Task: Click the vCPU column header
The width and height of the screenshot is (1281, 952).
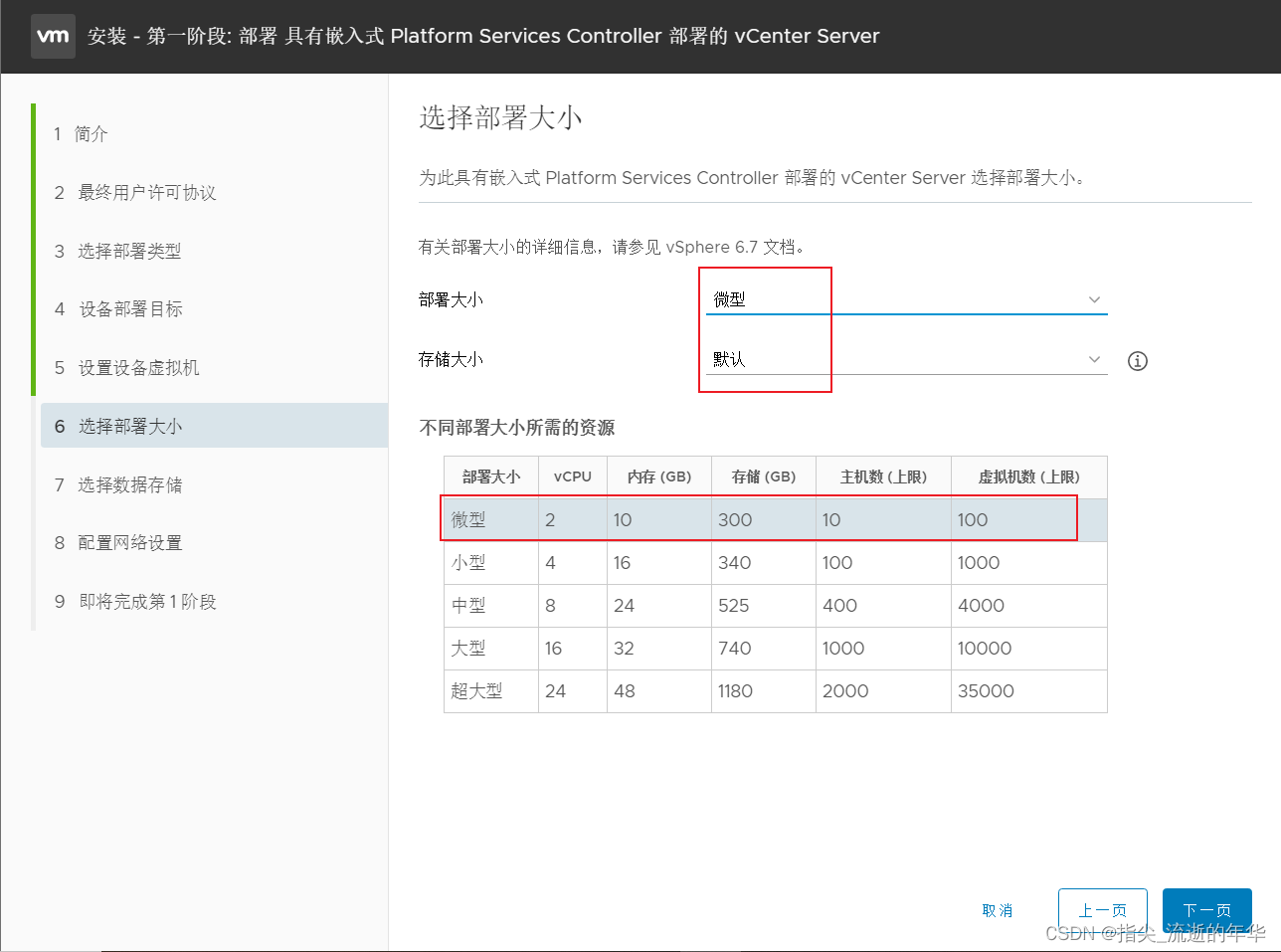Action: point(573,476)
